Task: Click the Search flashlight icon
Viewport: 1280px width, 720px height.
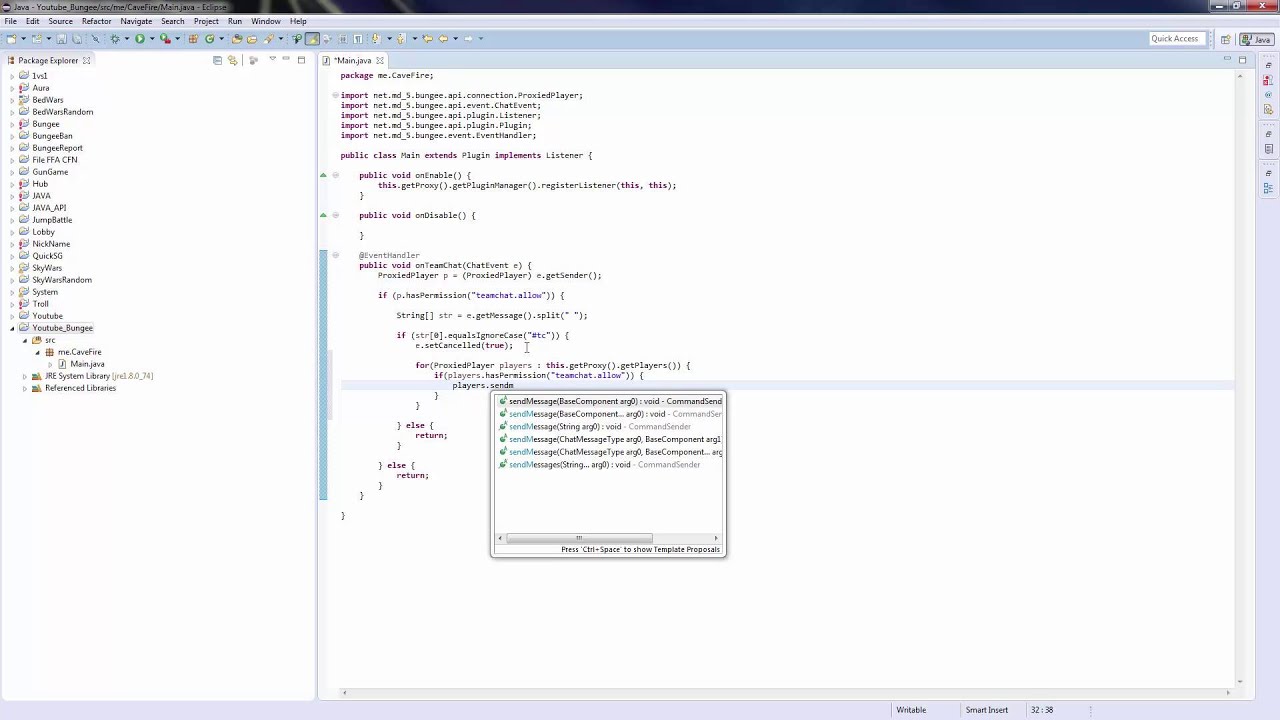Action: pyautogui.click(x=268, y=39)
